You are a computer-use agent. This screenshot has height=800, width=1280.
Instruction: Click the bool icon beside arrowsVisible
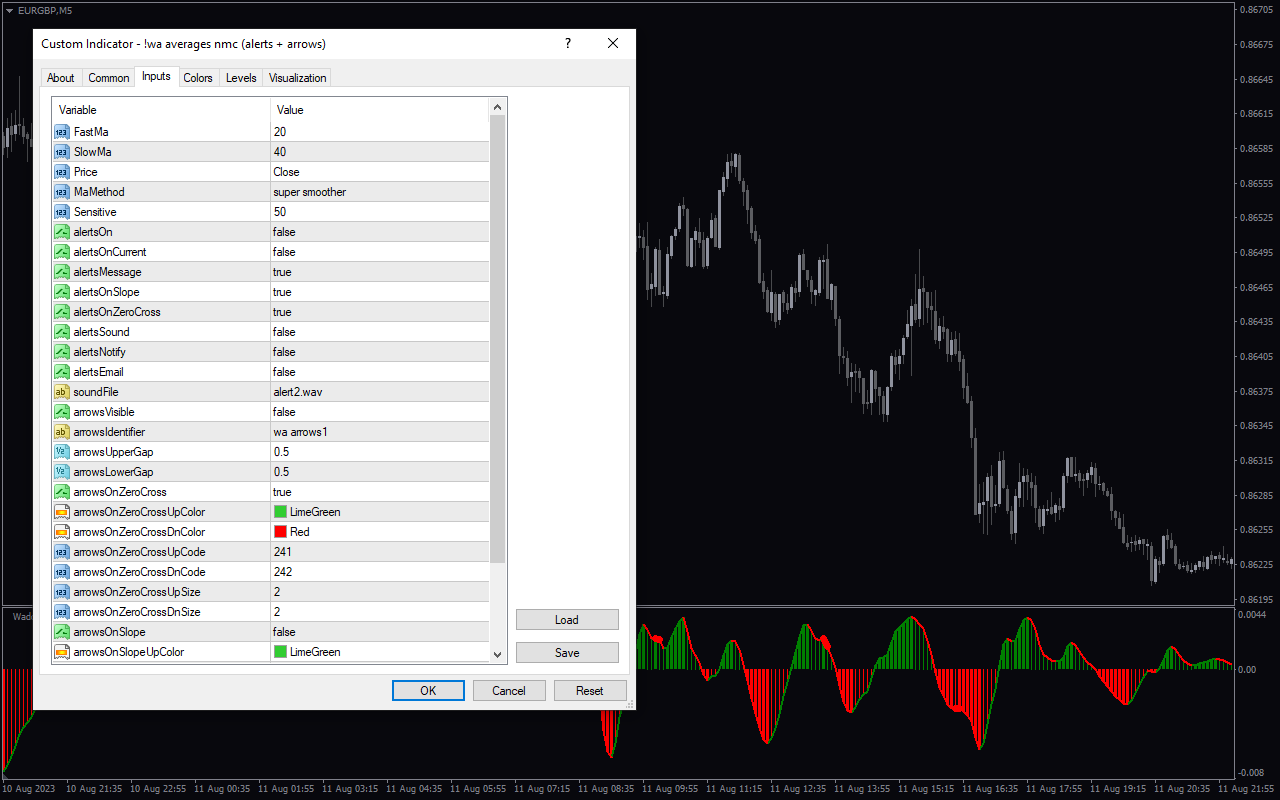tap(61, 412)
